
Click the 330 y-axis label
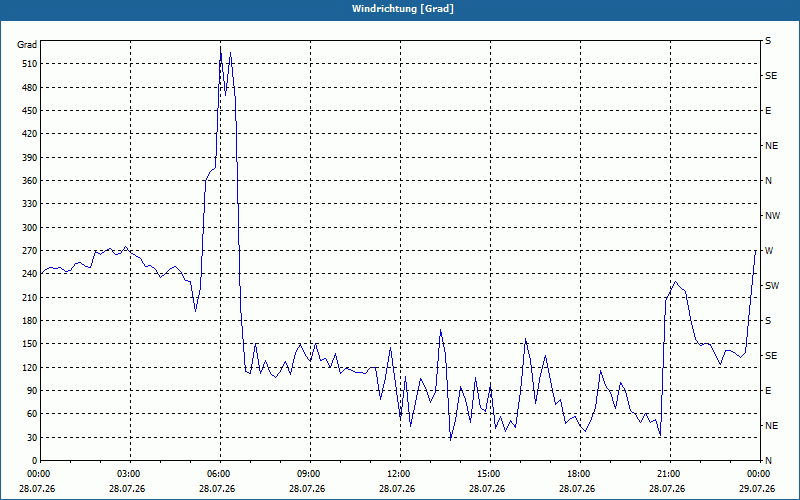tap(30, 204)
